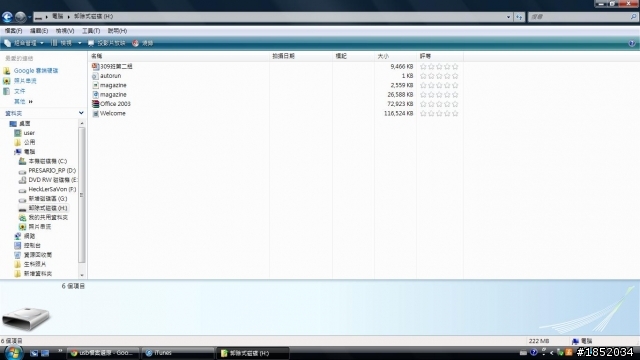Select the user folder in the tree

[24, 133]
